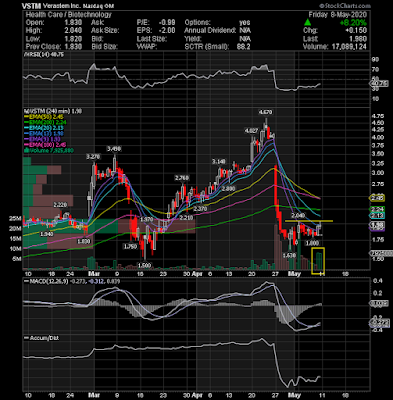Viewport: 393px width, 400px height.
Task: Click the Health Care / Biotechnology sector label
Action: (68, 14)
